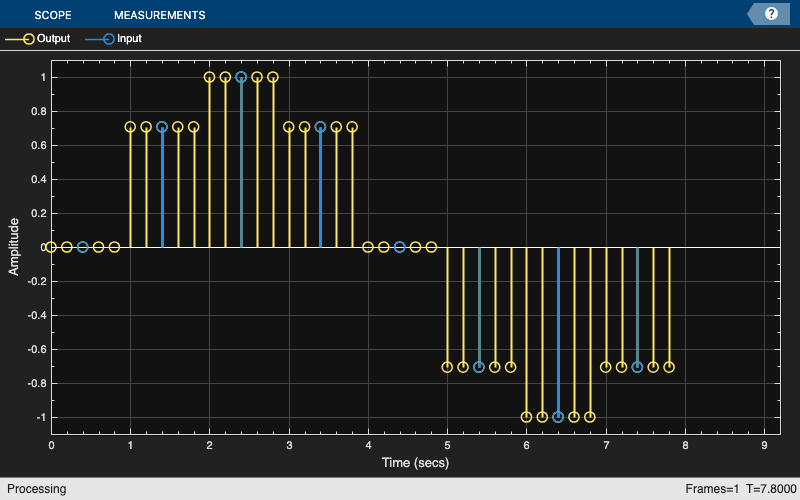The width and height of the screenshot is (800, 500).
Task: Open the MEASUREMENTS tab
Action: 160,15
